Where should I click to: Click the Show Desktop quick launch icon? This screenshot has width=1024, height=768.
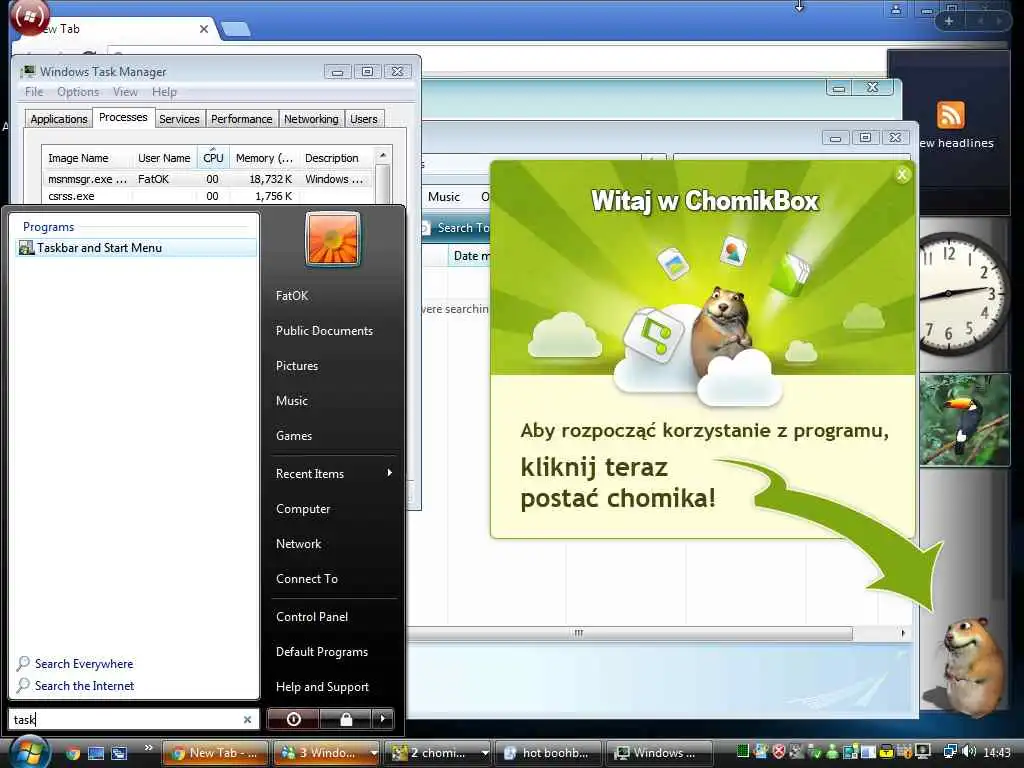pyautogui.click(x=96, y=753)
